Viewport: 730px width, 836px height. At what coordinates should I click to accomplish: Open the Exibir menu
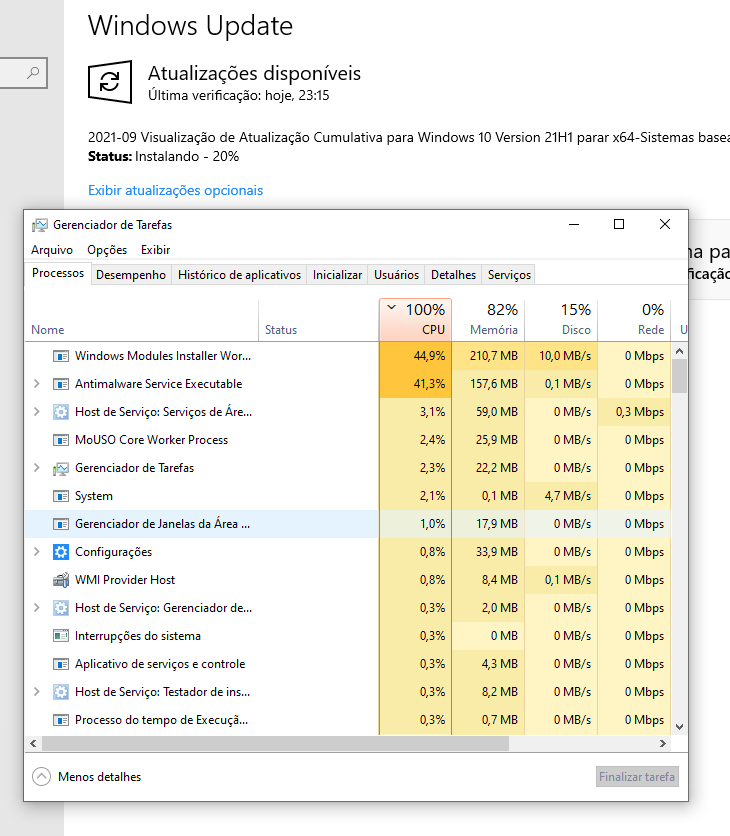point(155,250)
